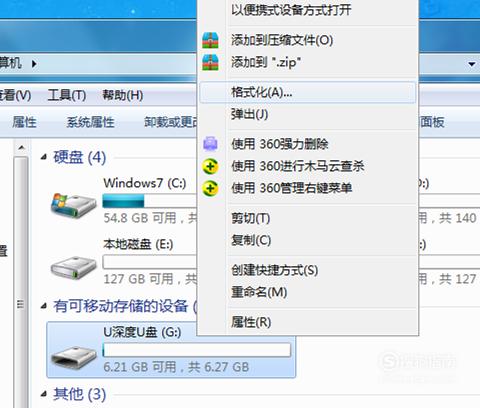The height and width of the screenshot is (408, 480).
Task: Select the U深度U盘 (G:) removable drive icon
Action: pos(74,356)
